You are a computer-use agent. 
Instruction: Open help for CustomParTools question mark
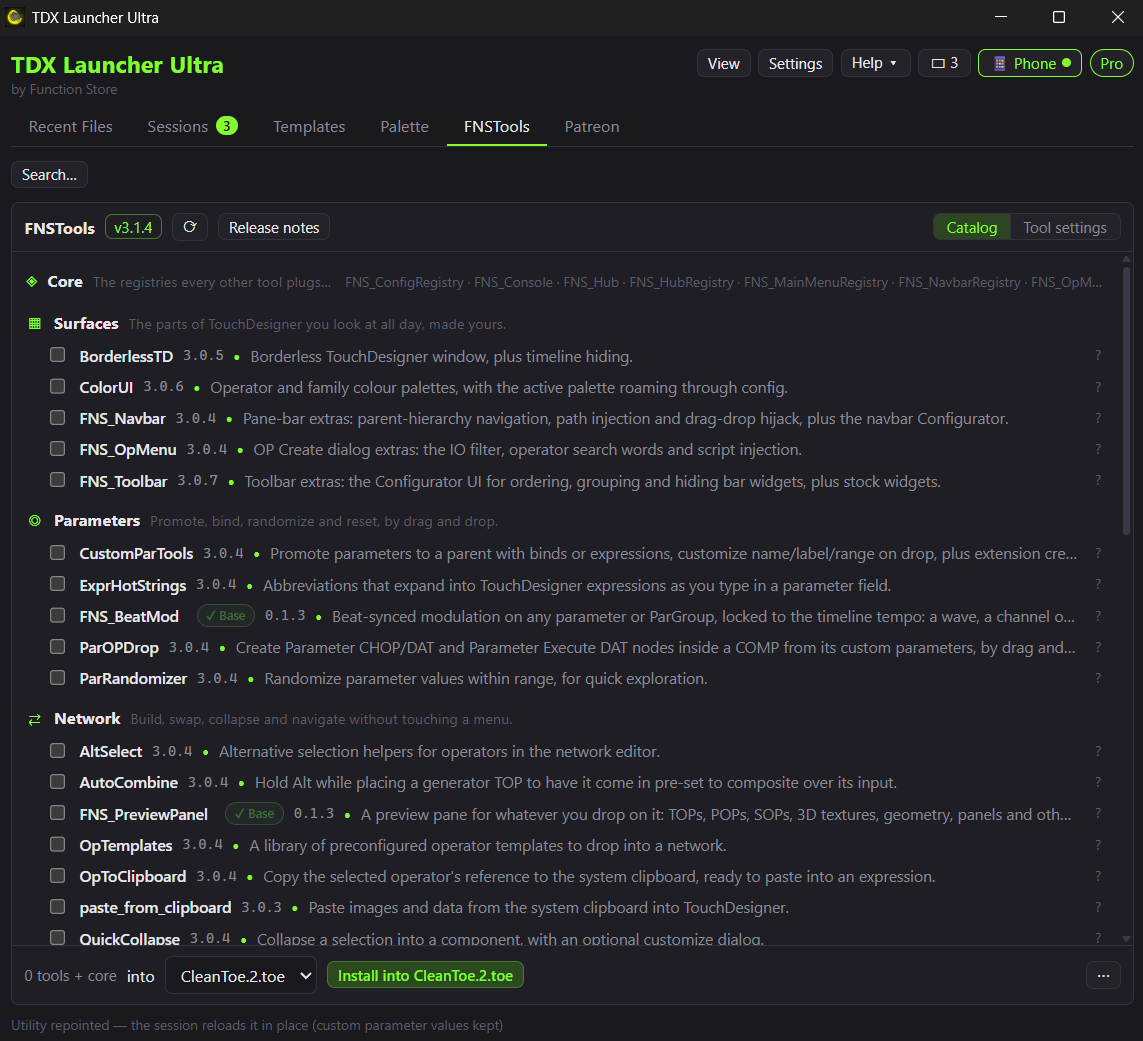point(1098,553)
